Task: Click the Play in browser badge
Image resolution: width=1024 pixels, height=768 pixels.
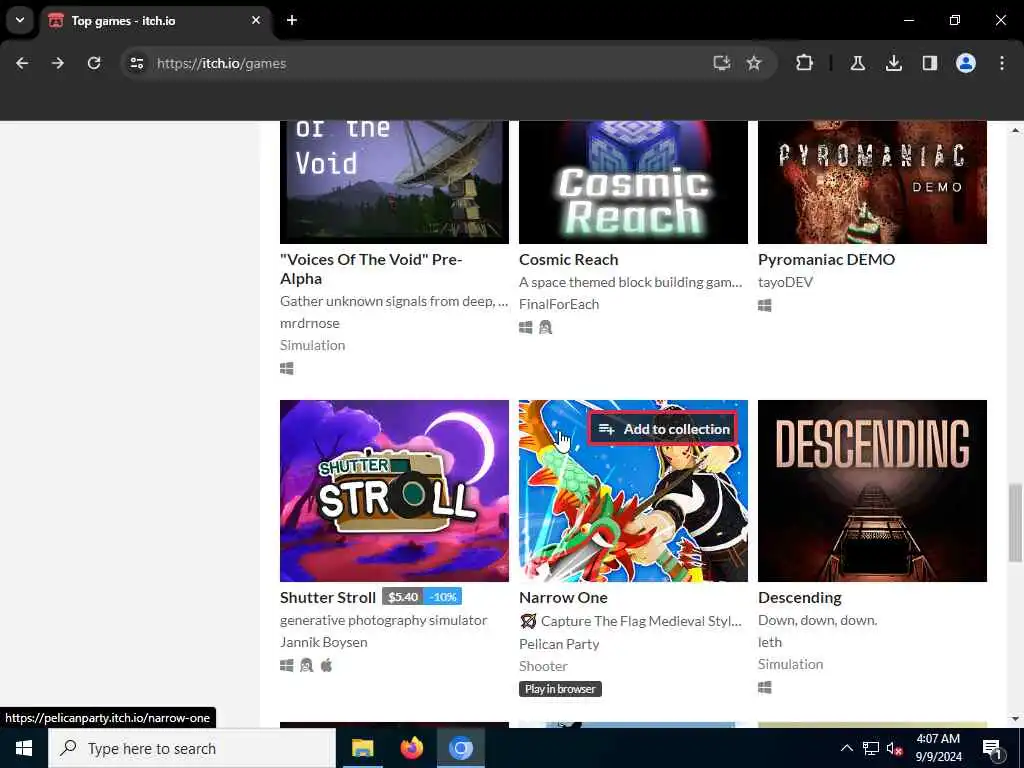Action: 560,689
